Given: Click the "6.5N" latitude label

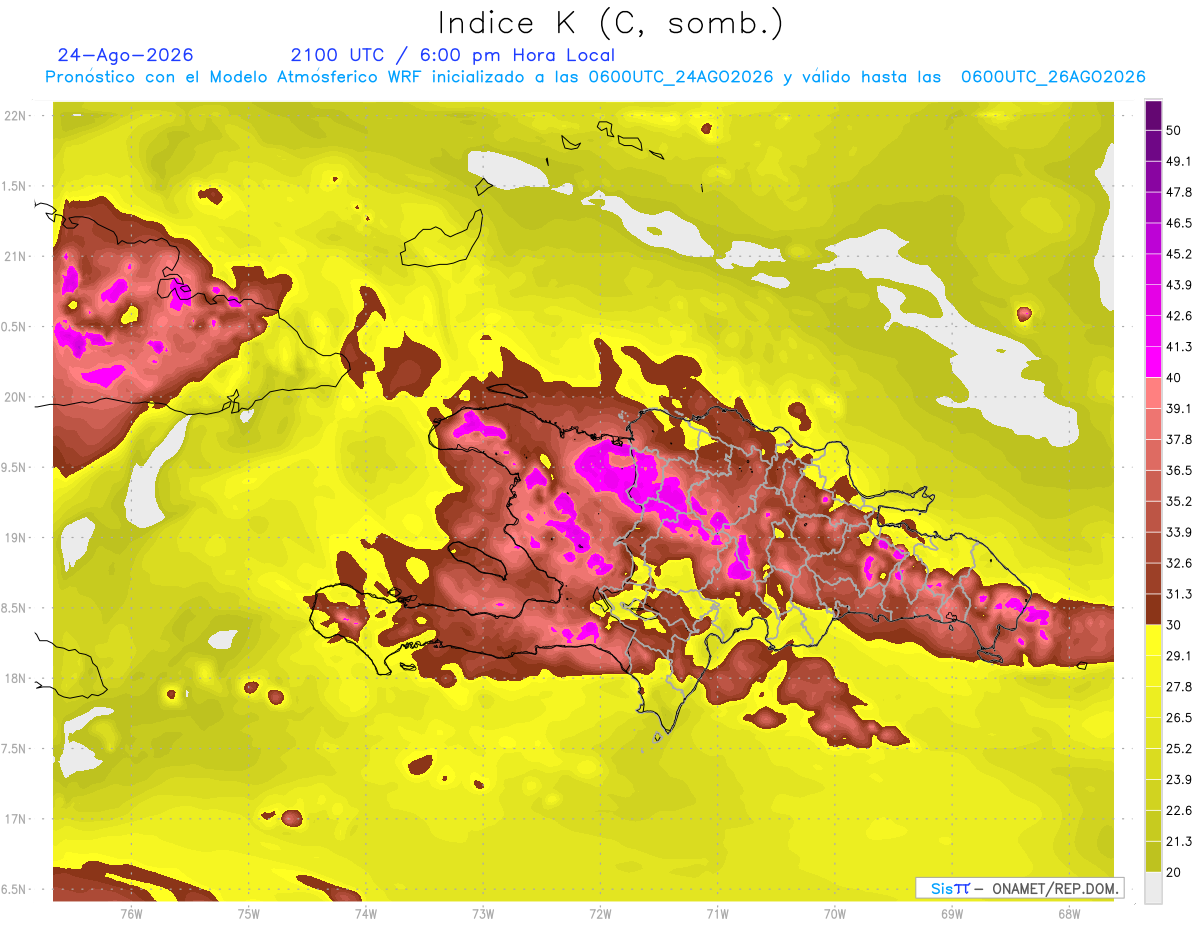Looking at the screenshot, I should tap(14, 889).
